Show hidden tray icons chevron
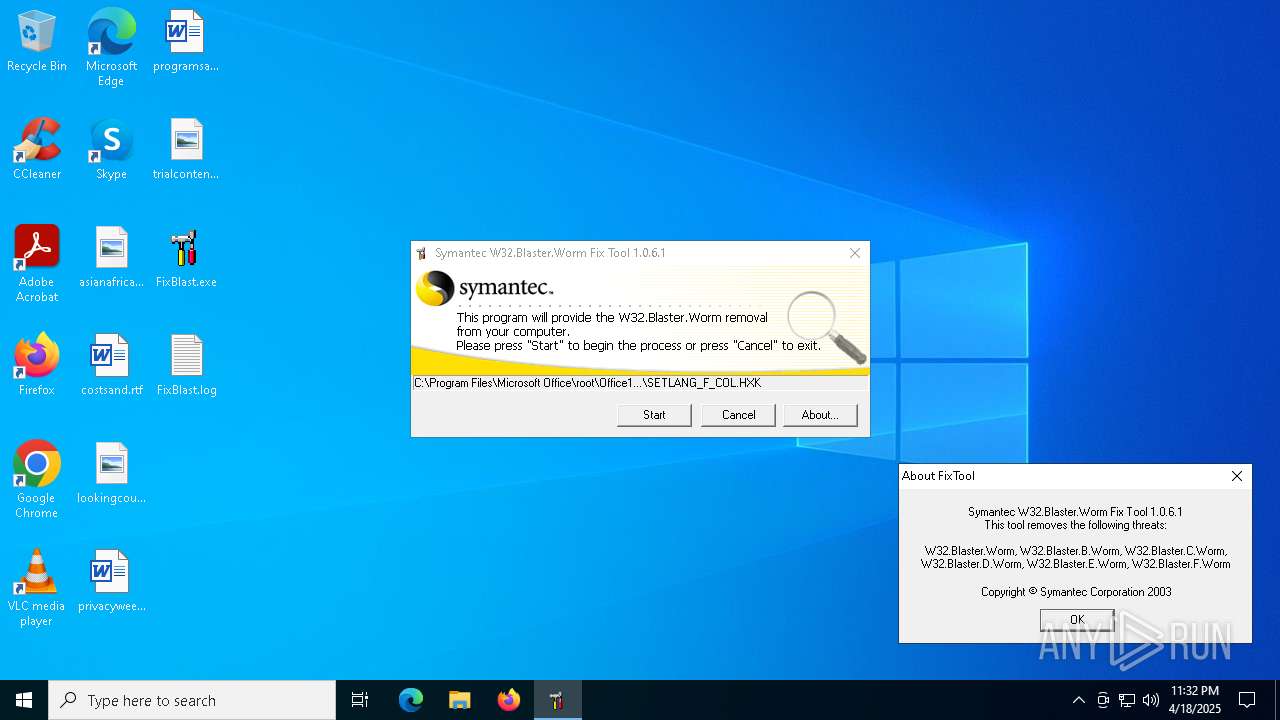 click(x=1078, y=700)
